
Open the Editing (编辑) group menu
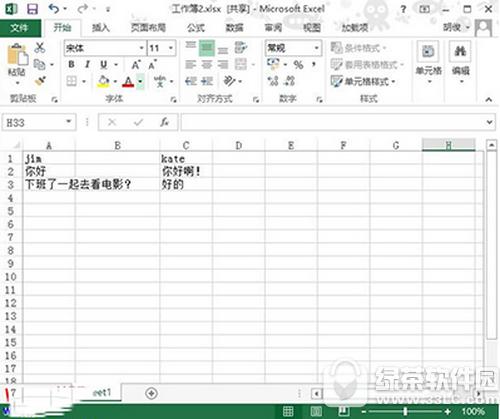click(x=460, y=63)
